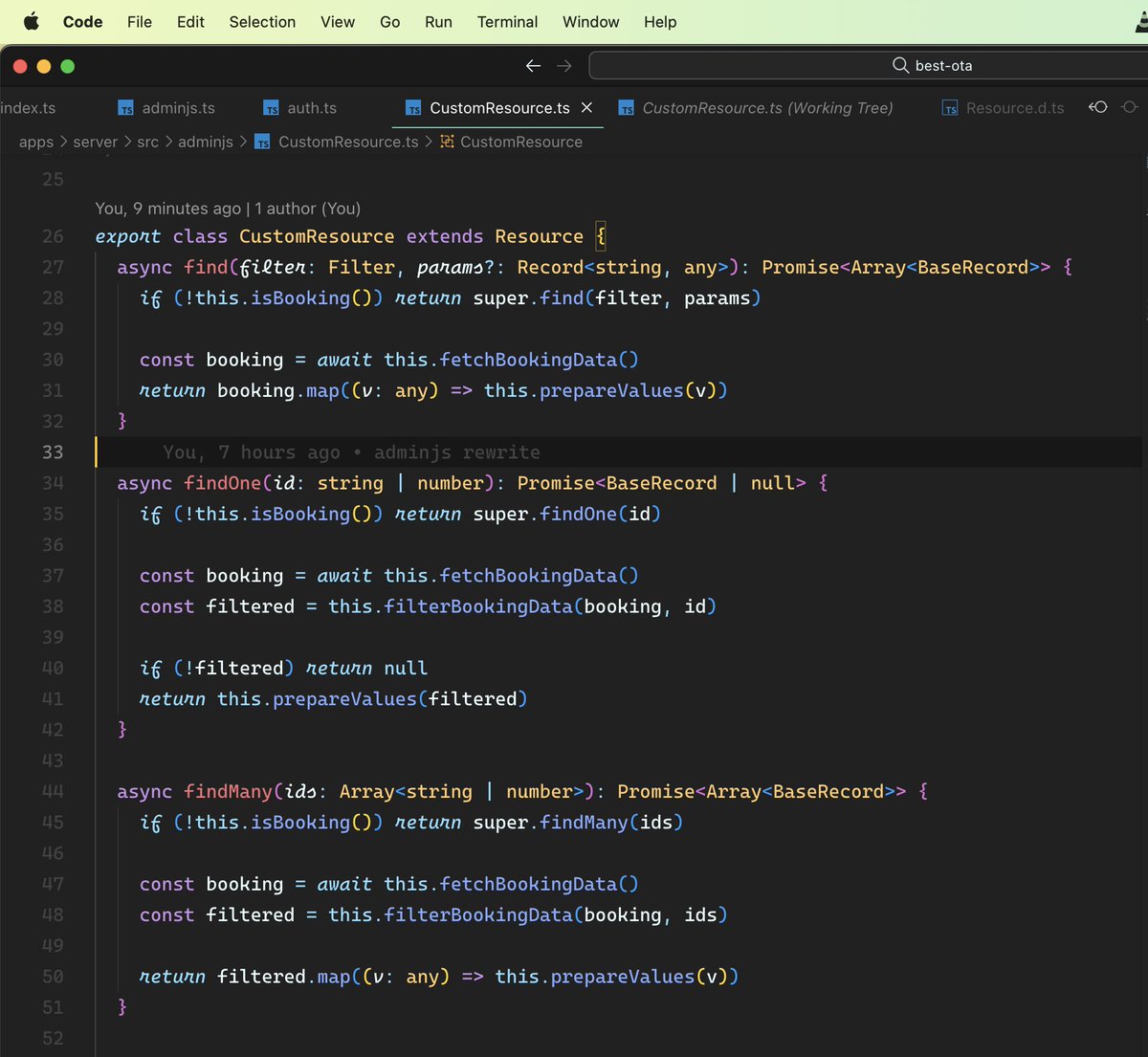Click the '1 author (You)' CodeLens

coord(308,209)
